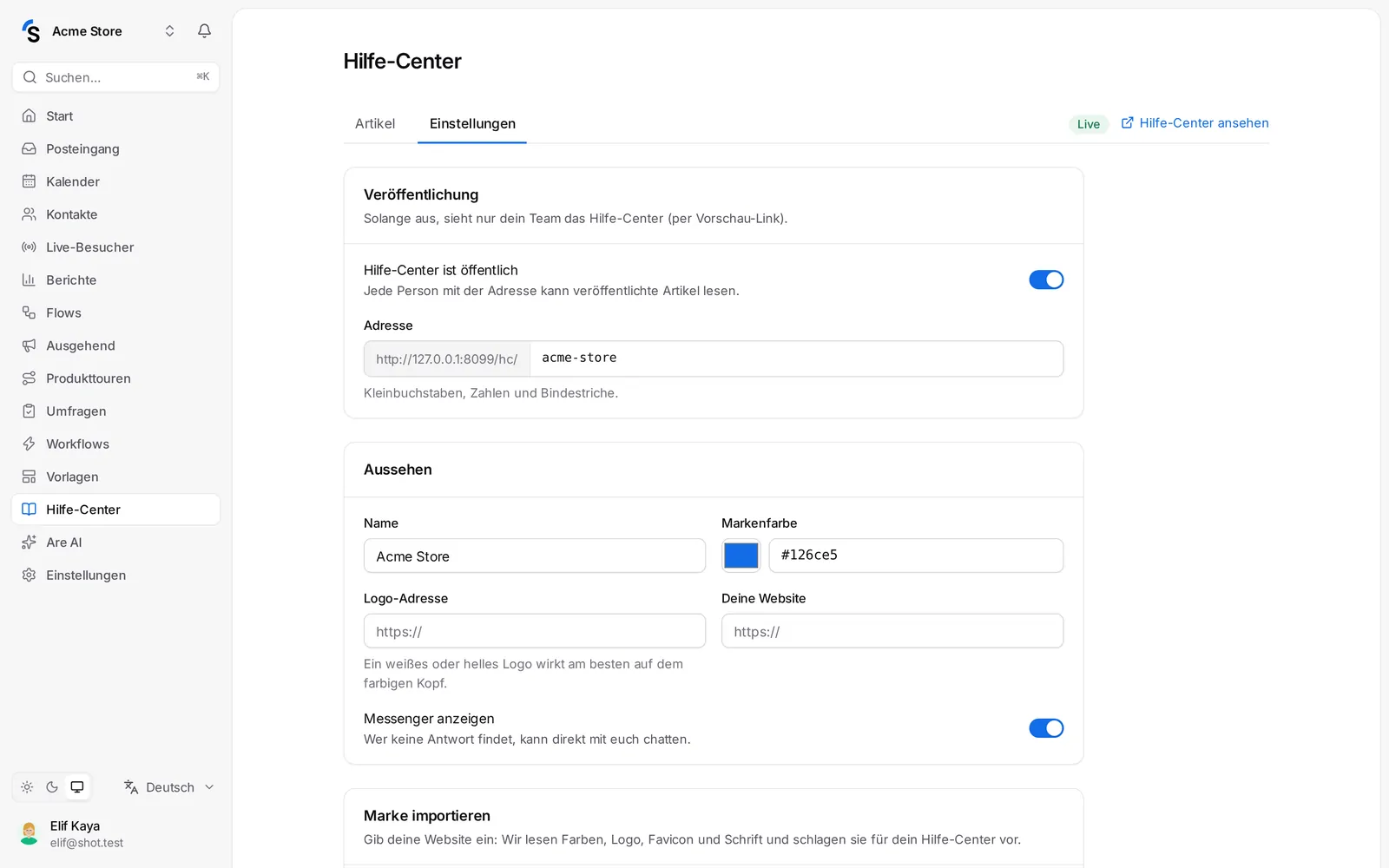Open Berichte chart icon
The height and width of the screenshot is (868, 1389).
coord(29,279)
